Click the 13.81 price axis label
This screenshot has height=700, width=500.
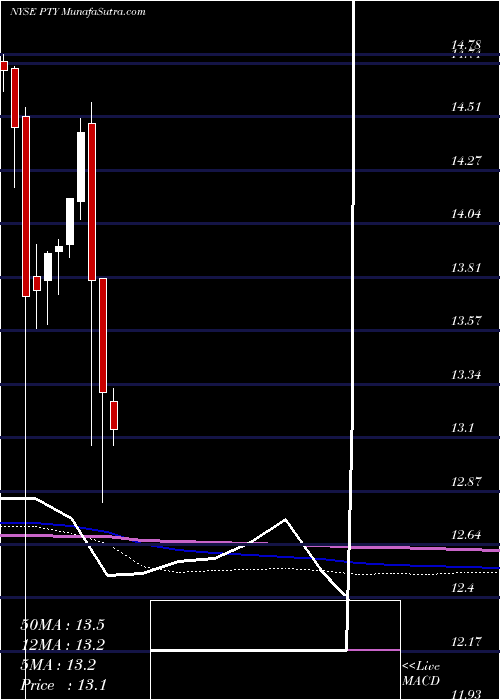click(466, 268)
